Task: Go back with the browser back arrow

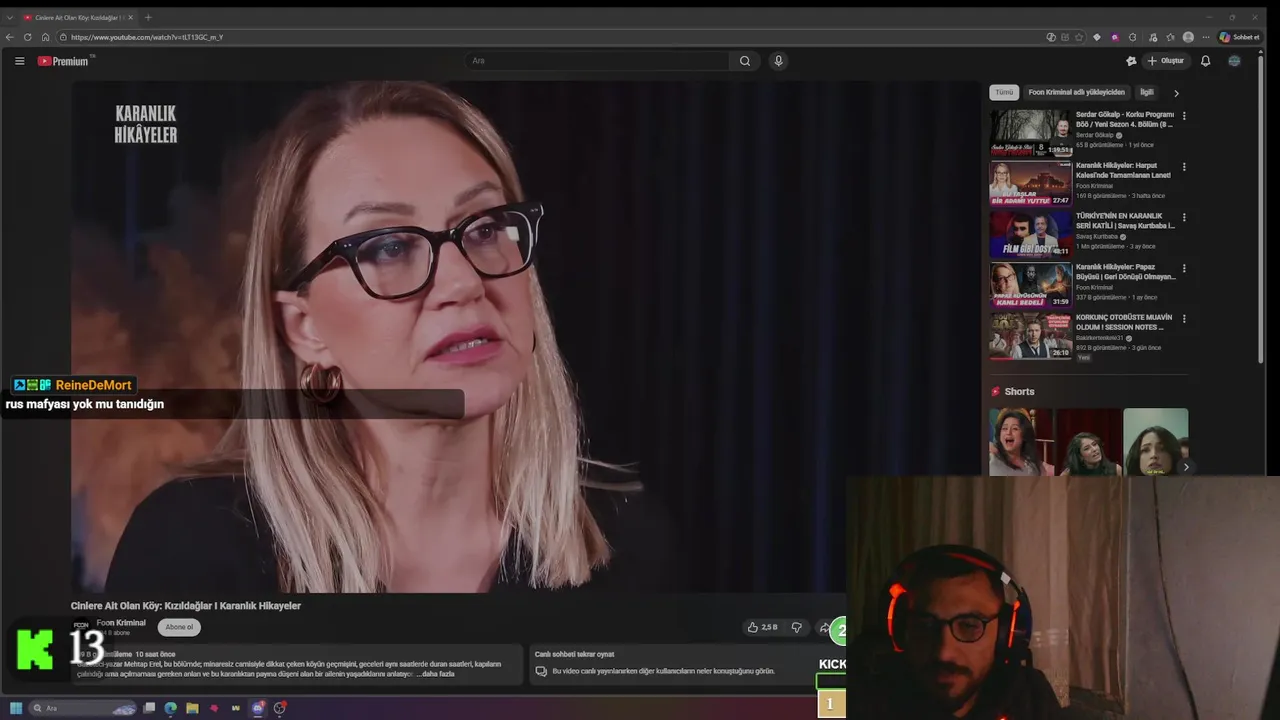Action: [x=10, y=37]
